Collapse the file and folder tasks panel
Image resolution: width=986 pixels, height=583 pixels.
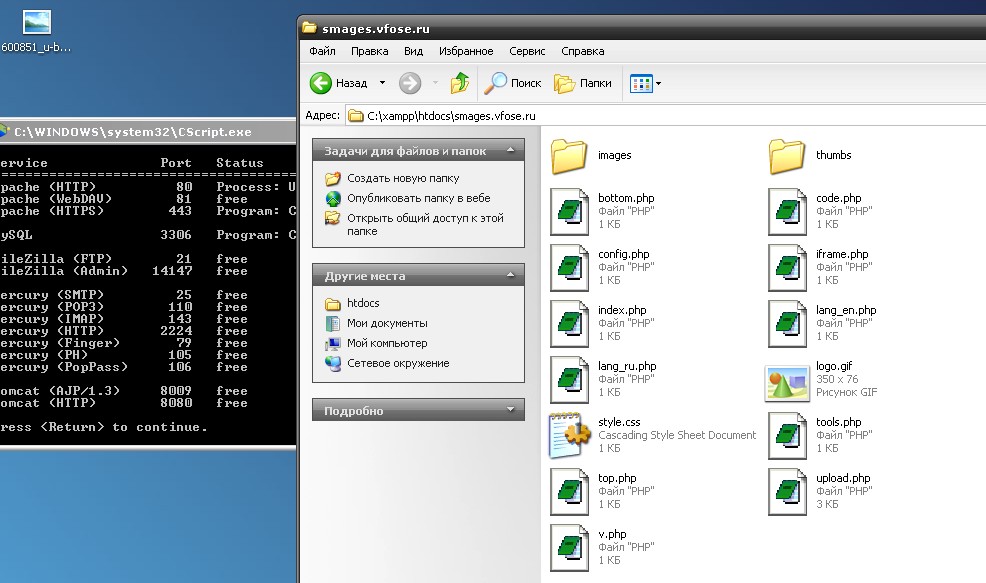point(512,151)
